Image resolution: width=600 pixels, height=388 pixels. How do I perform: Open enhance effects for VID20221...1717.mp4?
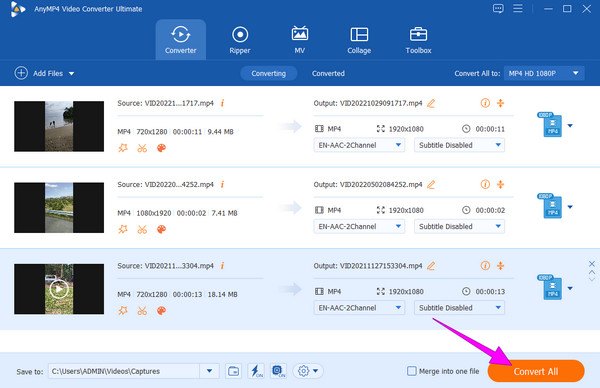123,148
